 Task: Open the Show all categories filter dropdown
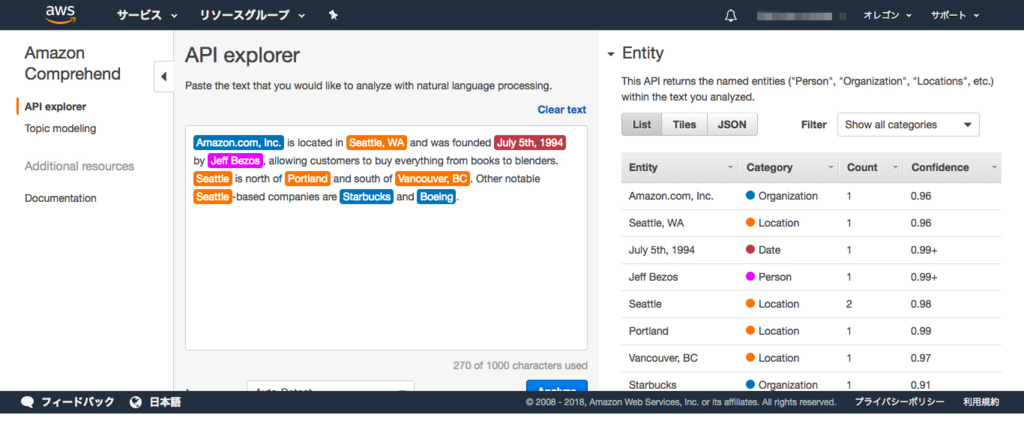(908, 125)
